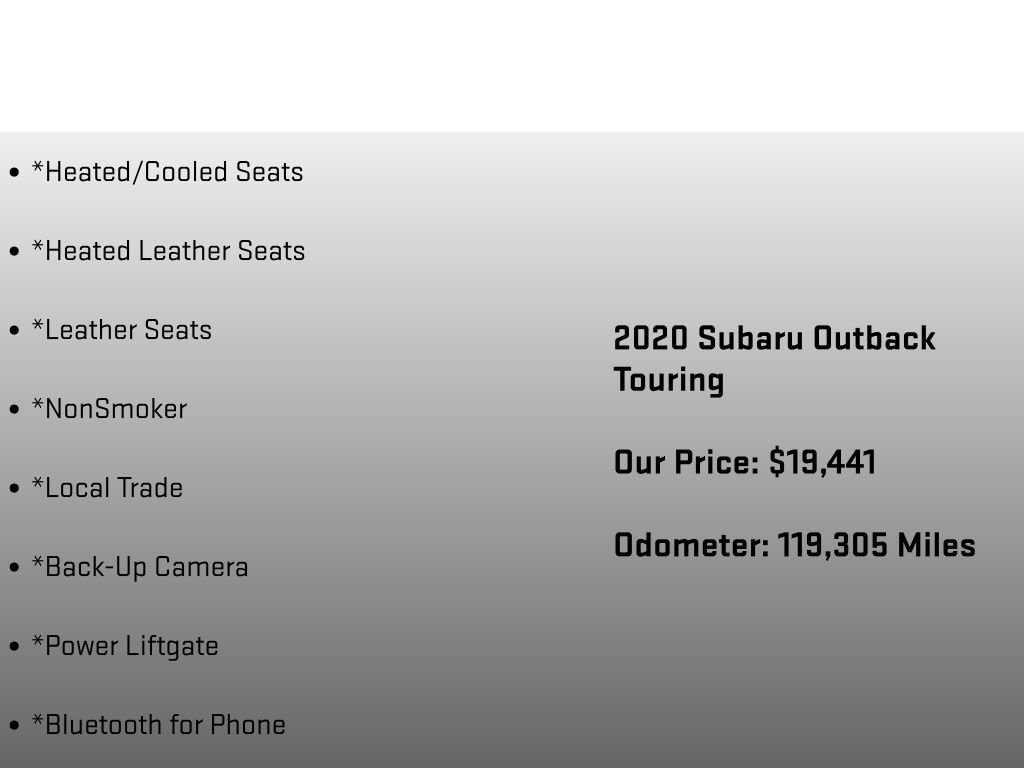The image size is (1024, 768).
Task: Click the bullet beside Local Trade
Action: (x=14, y=489)
